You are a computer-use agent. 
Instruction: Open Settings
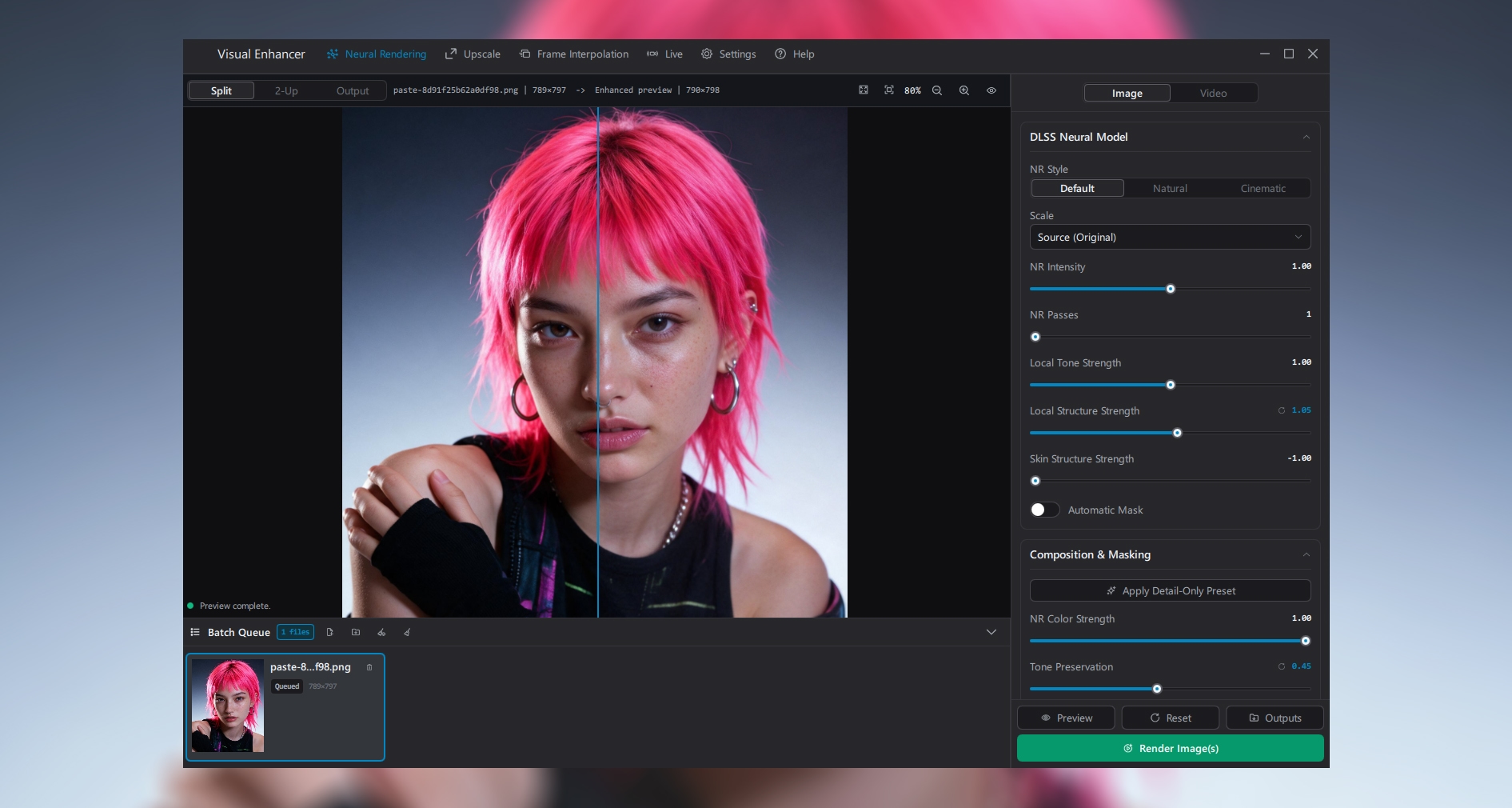(728, 54)
